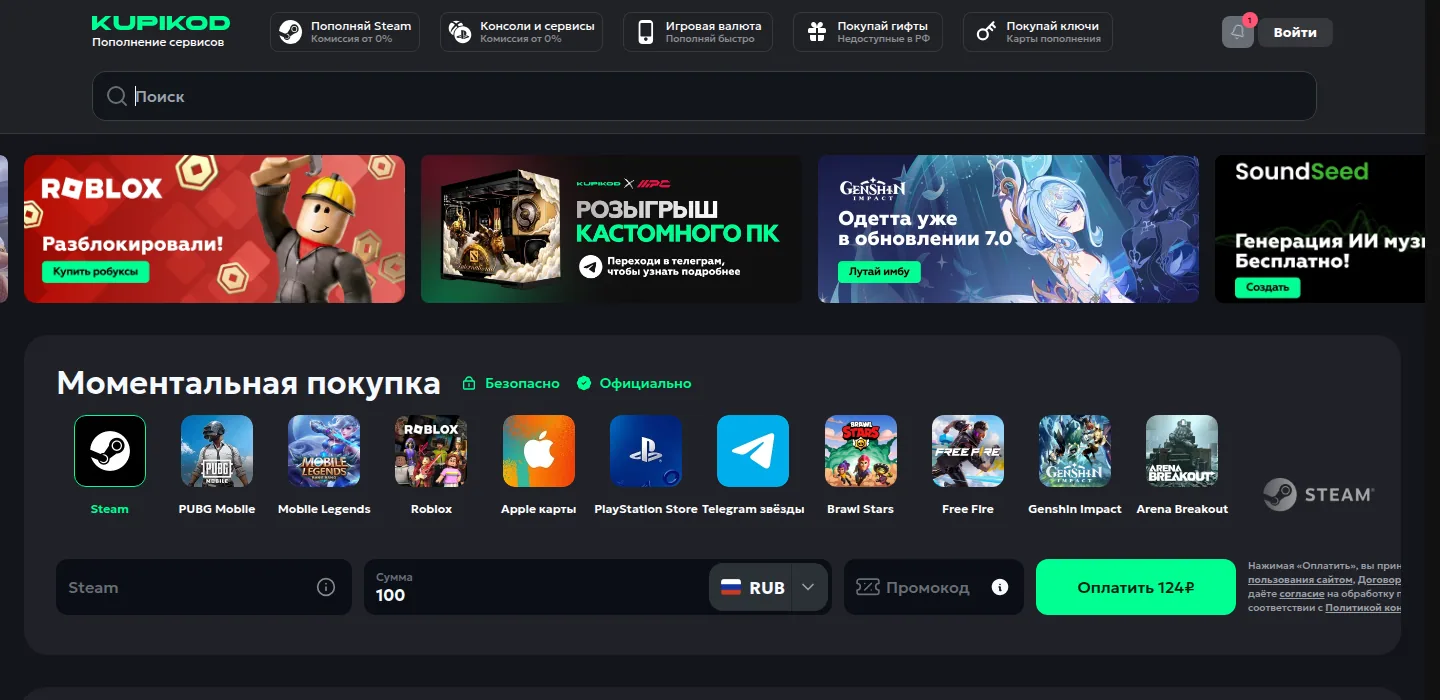Click the phone icon in Игровая валюта

(646, 32)
